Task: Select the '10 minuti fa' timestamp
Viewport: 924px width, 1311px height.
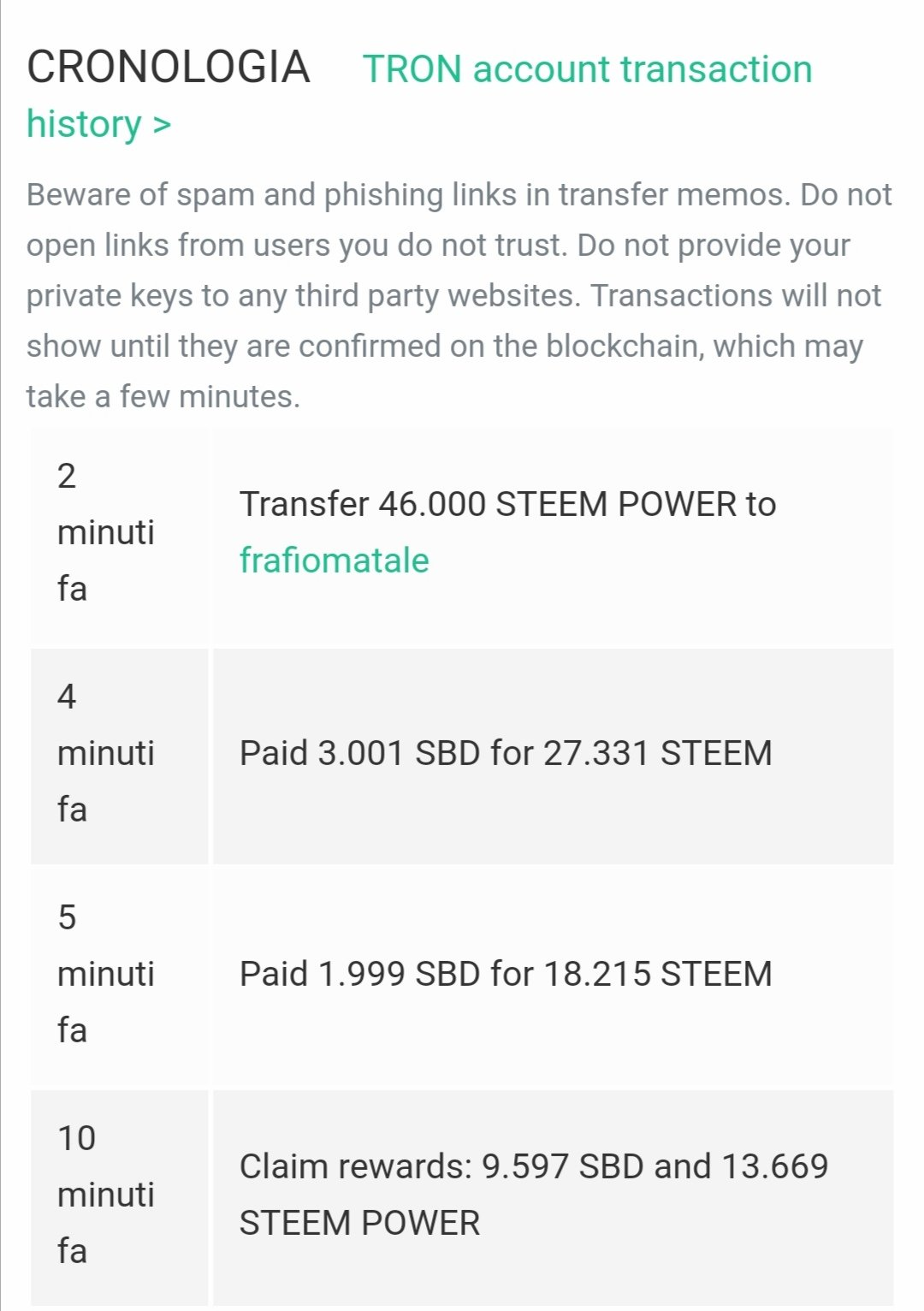Action: point(105,1195)
